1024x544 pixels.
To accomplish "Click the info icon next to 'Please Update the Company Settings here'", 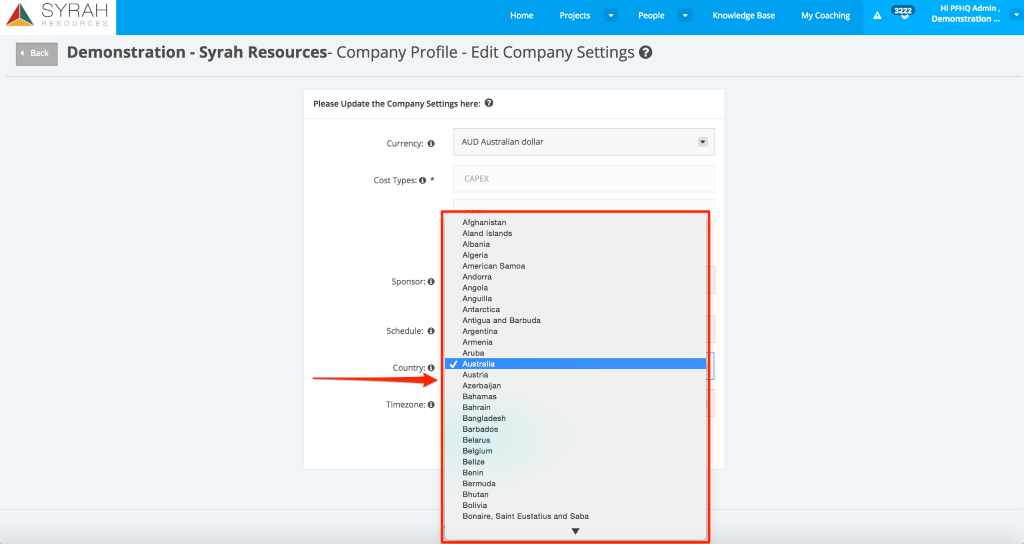I will coord(488,103).
